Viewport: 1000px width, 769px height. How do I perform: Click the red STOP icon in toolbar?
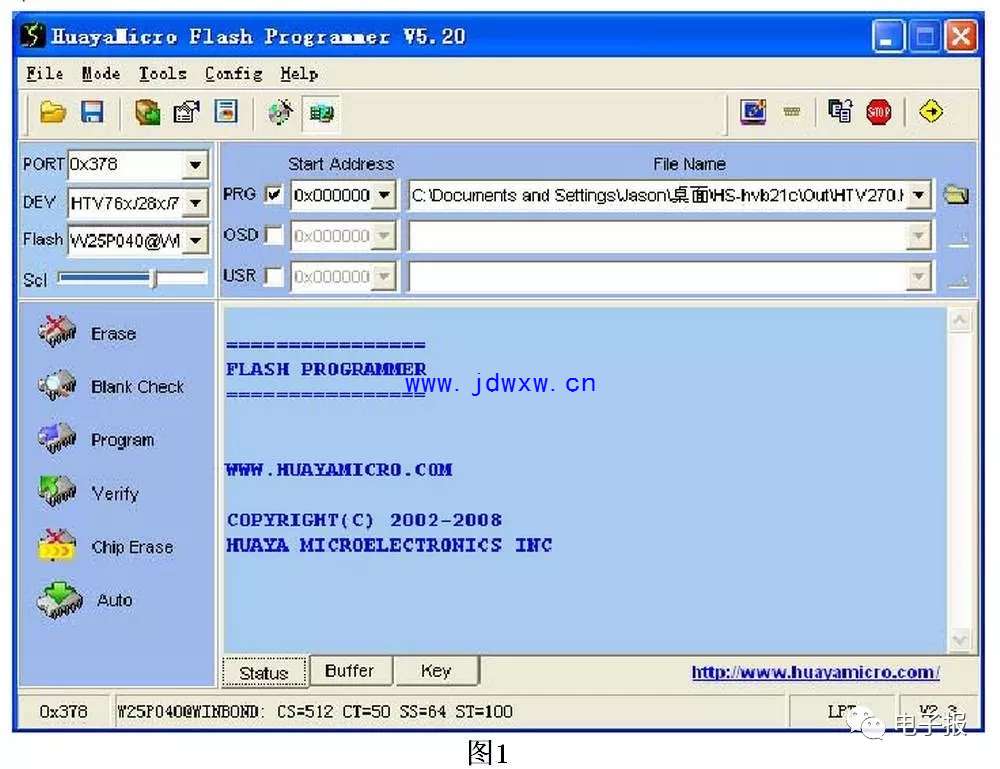point(878,113)
